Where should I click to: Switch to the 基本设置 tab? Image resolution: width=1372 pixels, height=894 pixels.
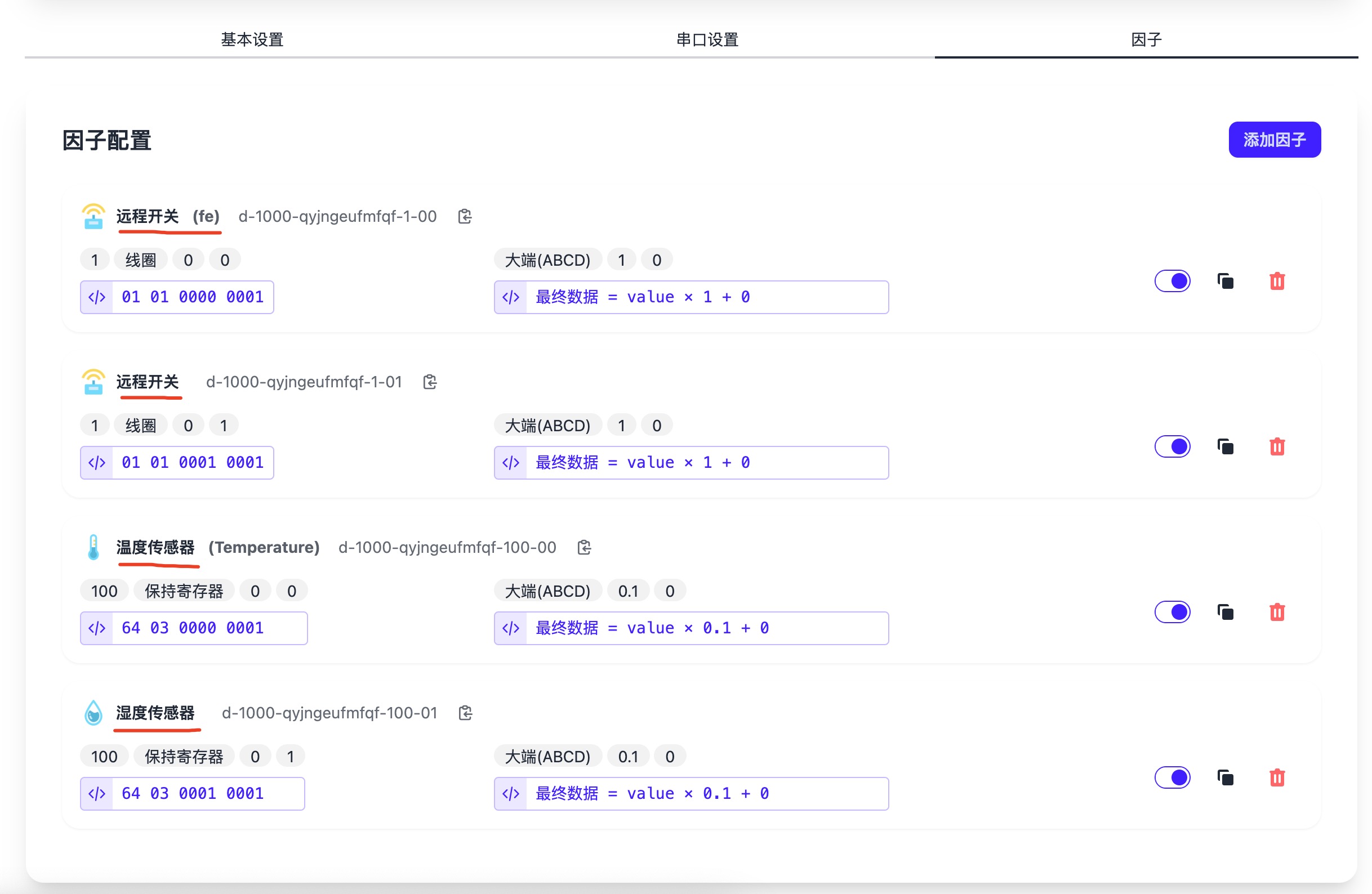pyautogui.click(x=251, y=39)
